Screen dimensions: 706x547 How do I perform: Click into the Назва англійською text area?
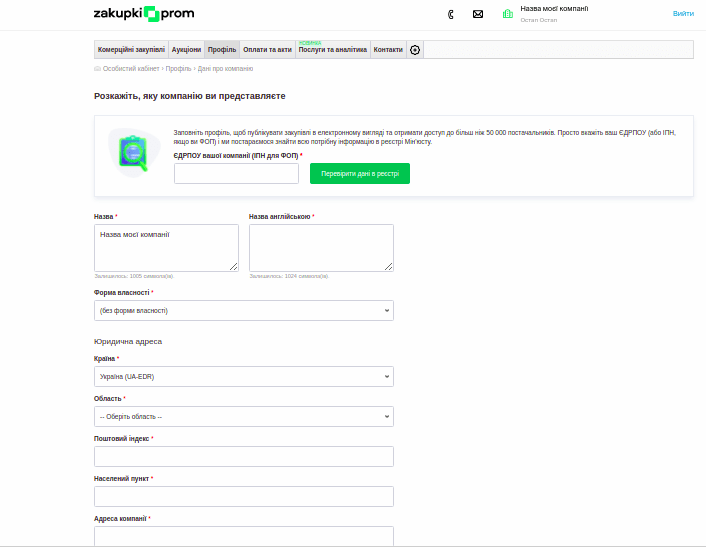point(321,247)
